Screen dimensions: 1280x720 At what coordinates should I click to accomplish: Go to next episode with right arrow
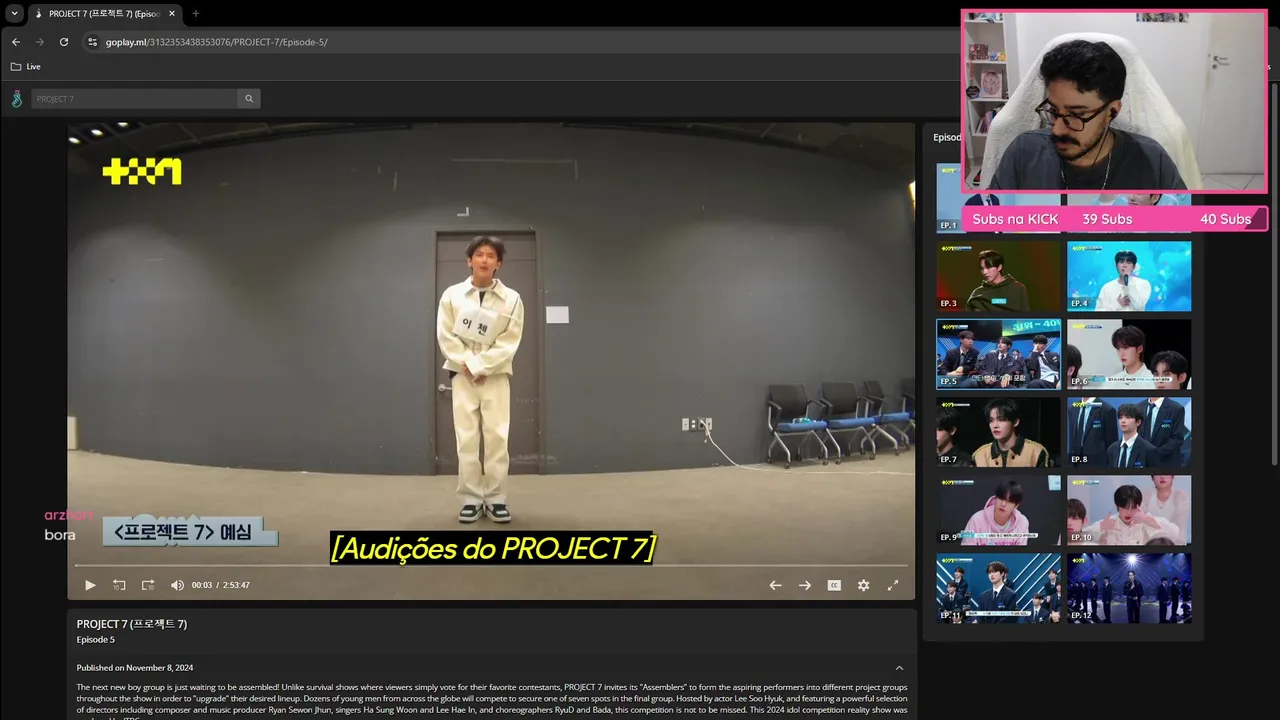point(804,585)
